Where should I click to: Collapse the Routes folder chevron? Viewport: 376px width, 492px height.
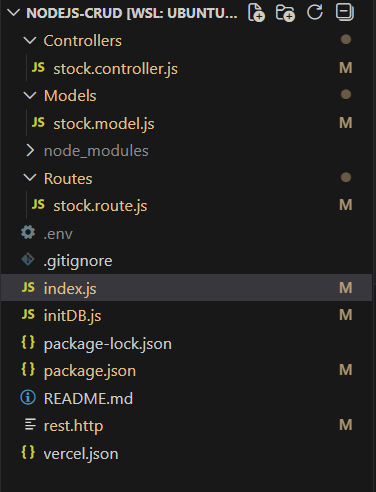30,178
